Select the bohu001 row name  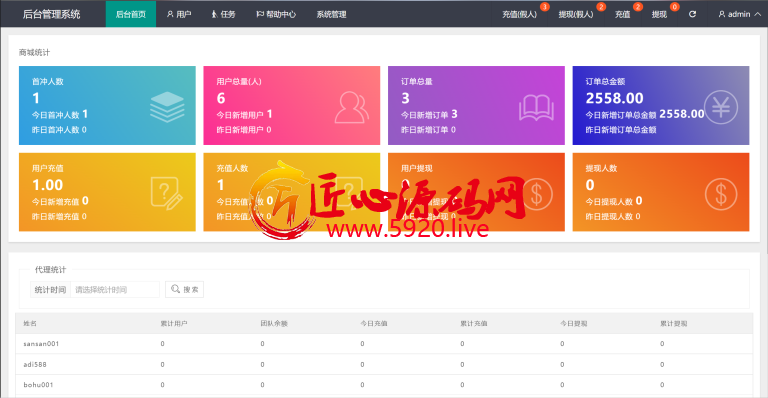(38, 385)
